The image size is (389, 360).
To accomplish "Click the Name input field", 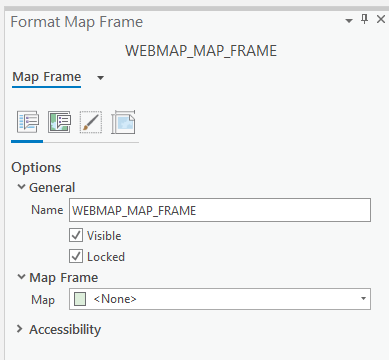I will click(x=220, y=210).
